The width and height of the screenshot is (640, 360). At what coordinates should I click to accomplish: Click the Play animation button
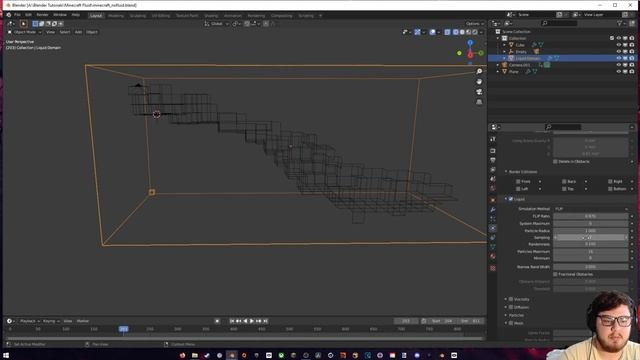pos(252,321)
